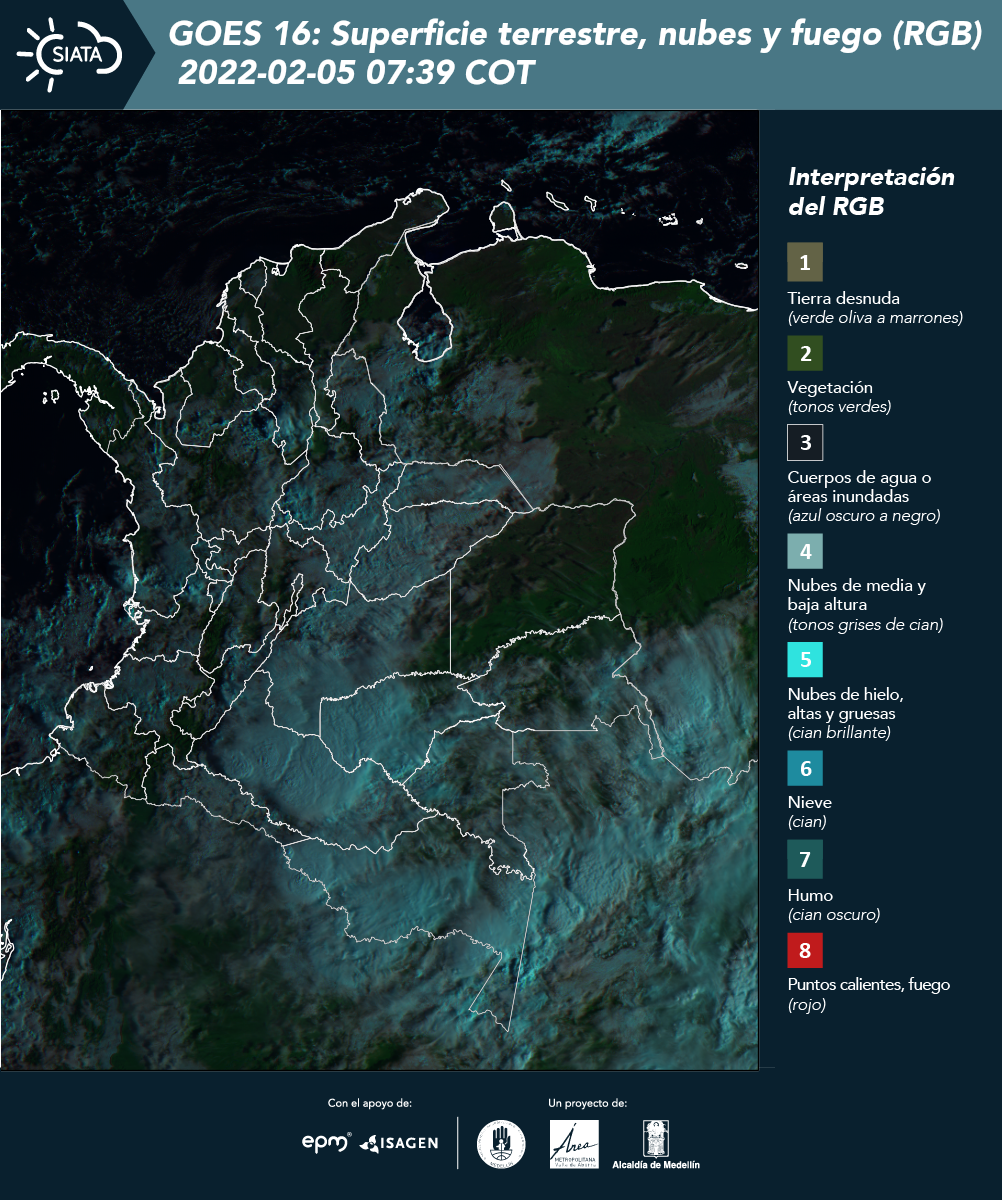This screenshot has width=1002, height=1200.
Task: Click 'Nubes de hielo, altas y gruesas' label
Action: tap(846, 704)
